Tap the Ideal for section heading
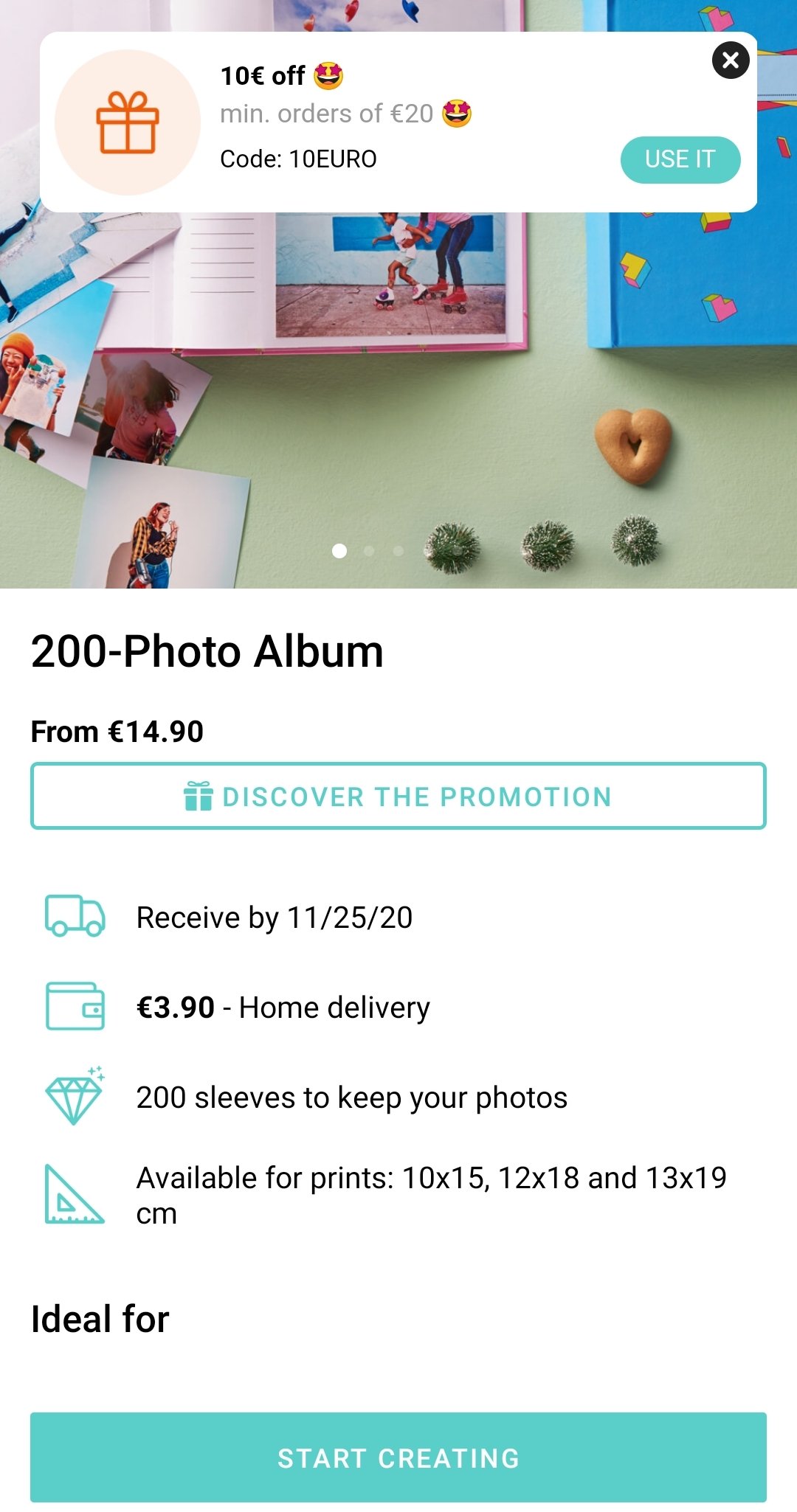The width and height of the screenshot is (797, 1512). pos(100,1319)
